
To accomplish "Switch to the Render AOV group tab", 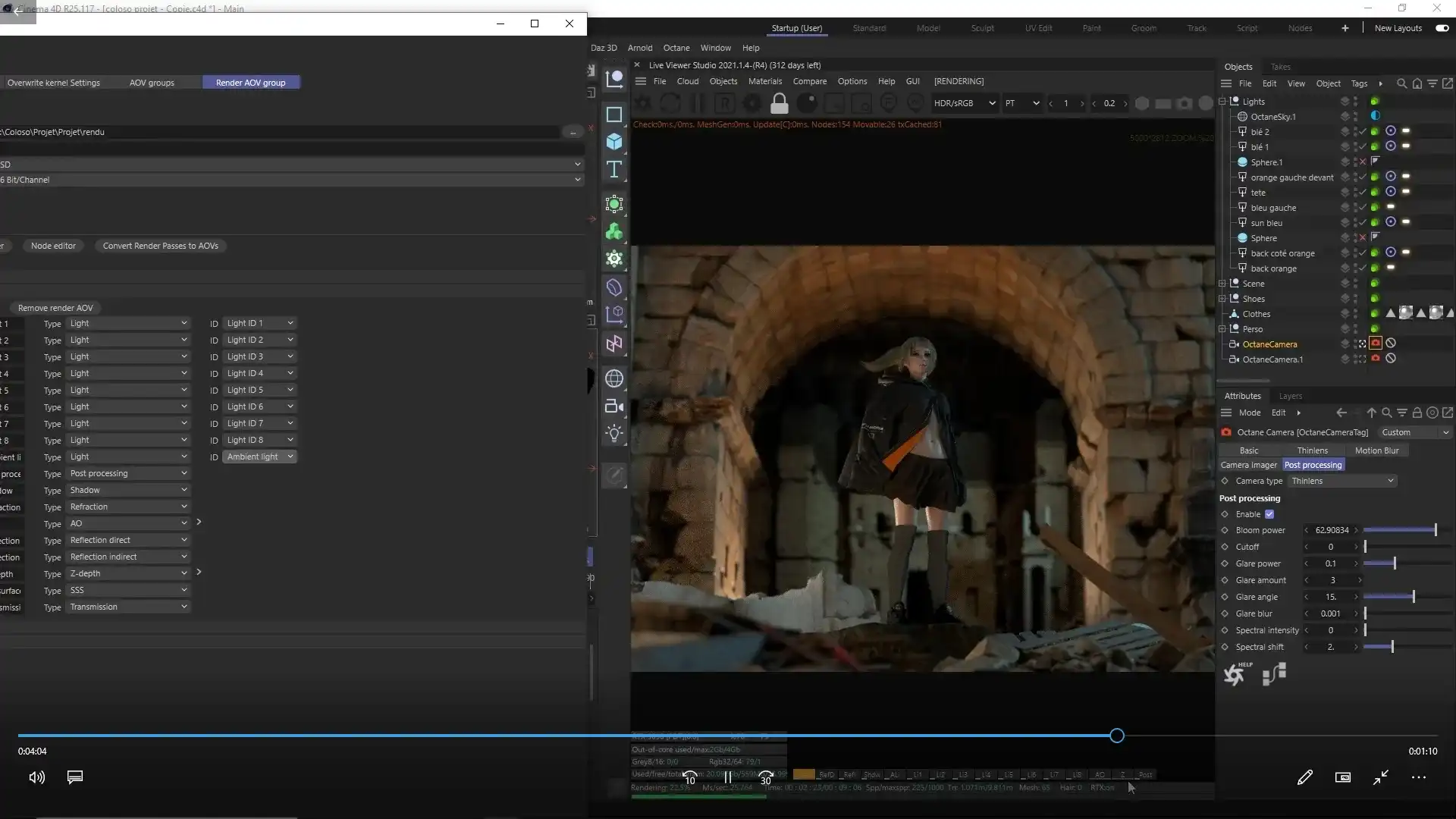I will tap(250, 83).
